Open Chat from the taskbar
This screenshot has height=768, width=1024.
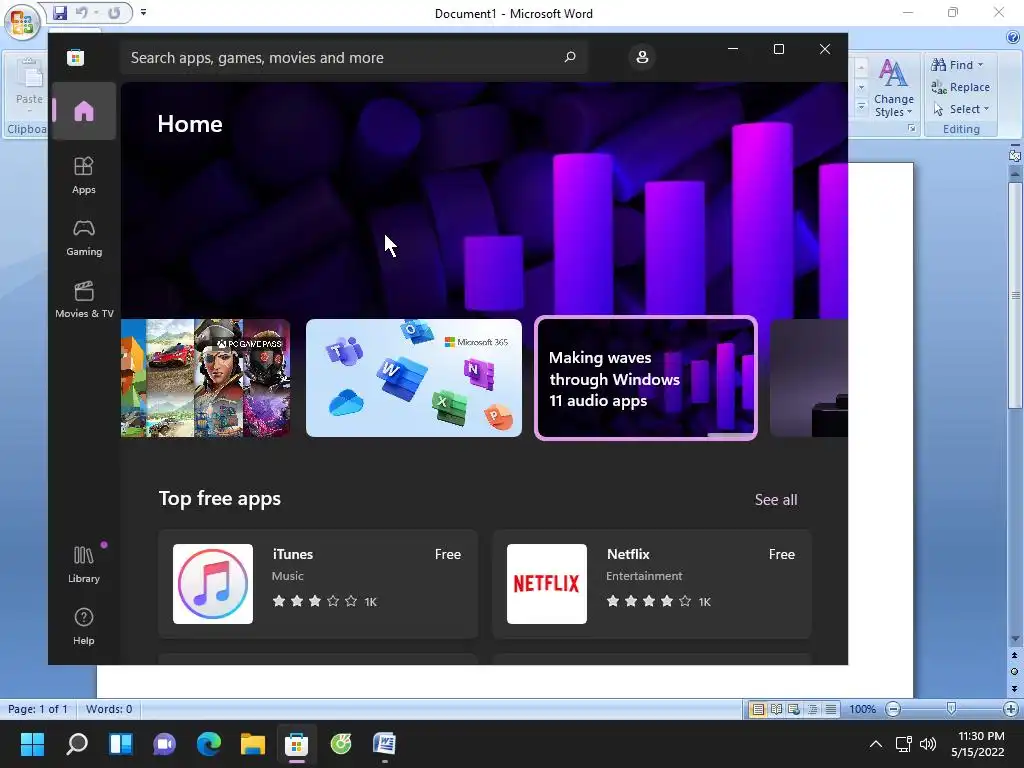(165, 744)
